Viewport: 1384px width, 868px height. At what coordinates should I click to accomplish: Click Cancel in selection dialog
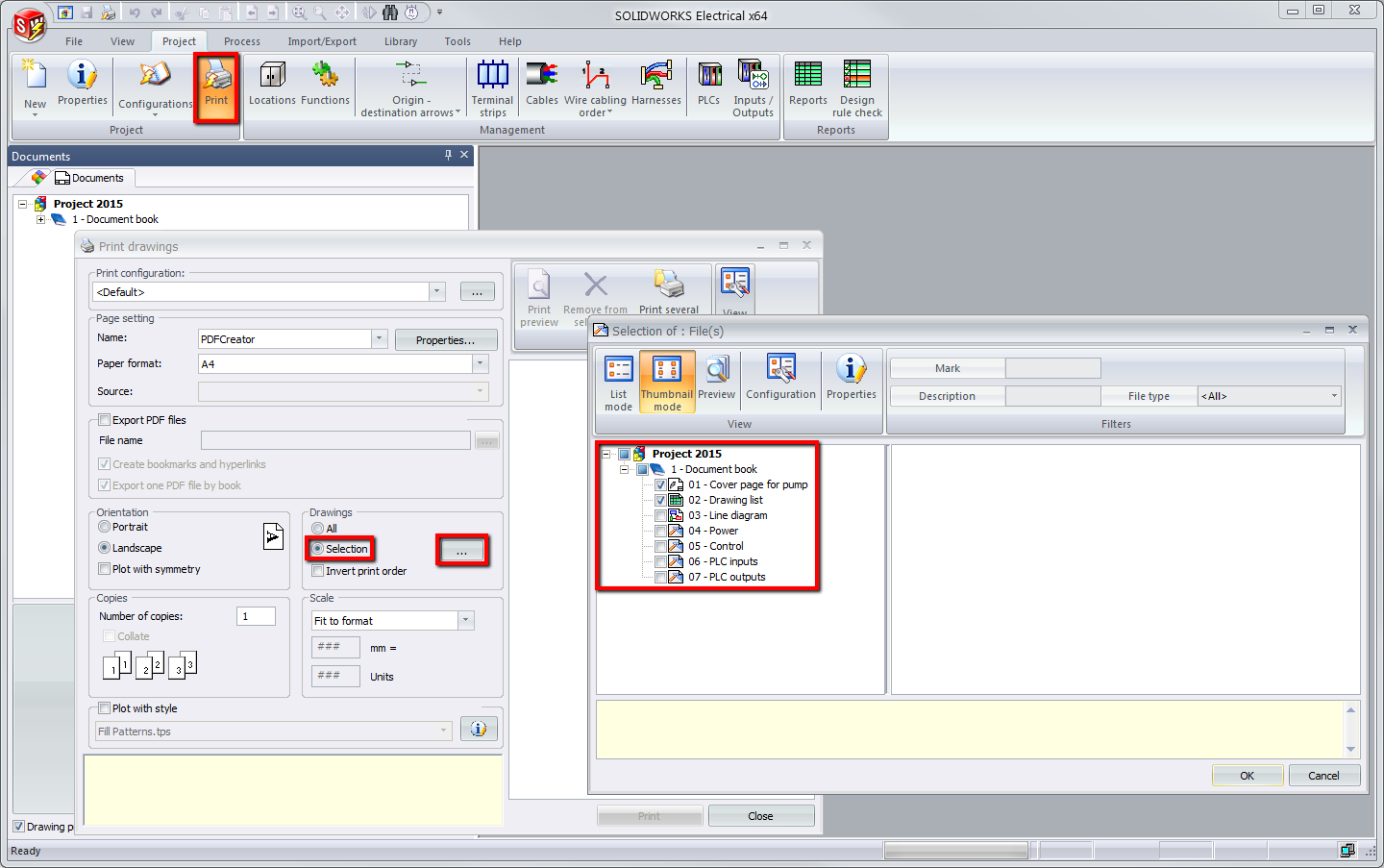pos(1323,775)
